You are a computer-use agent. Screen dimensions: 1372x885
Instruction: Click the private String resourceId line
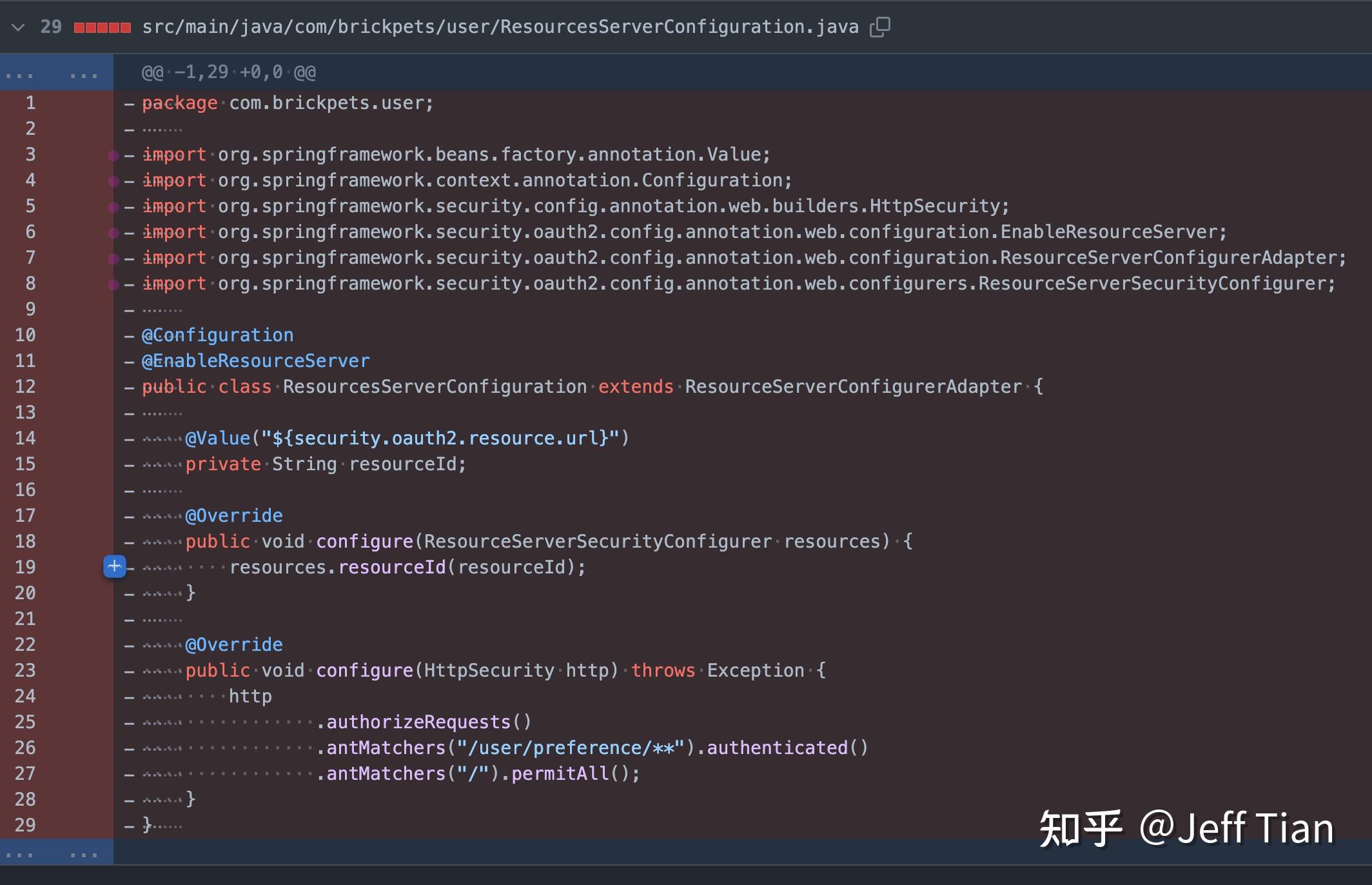tap(326, 464)
